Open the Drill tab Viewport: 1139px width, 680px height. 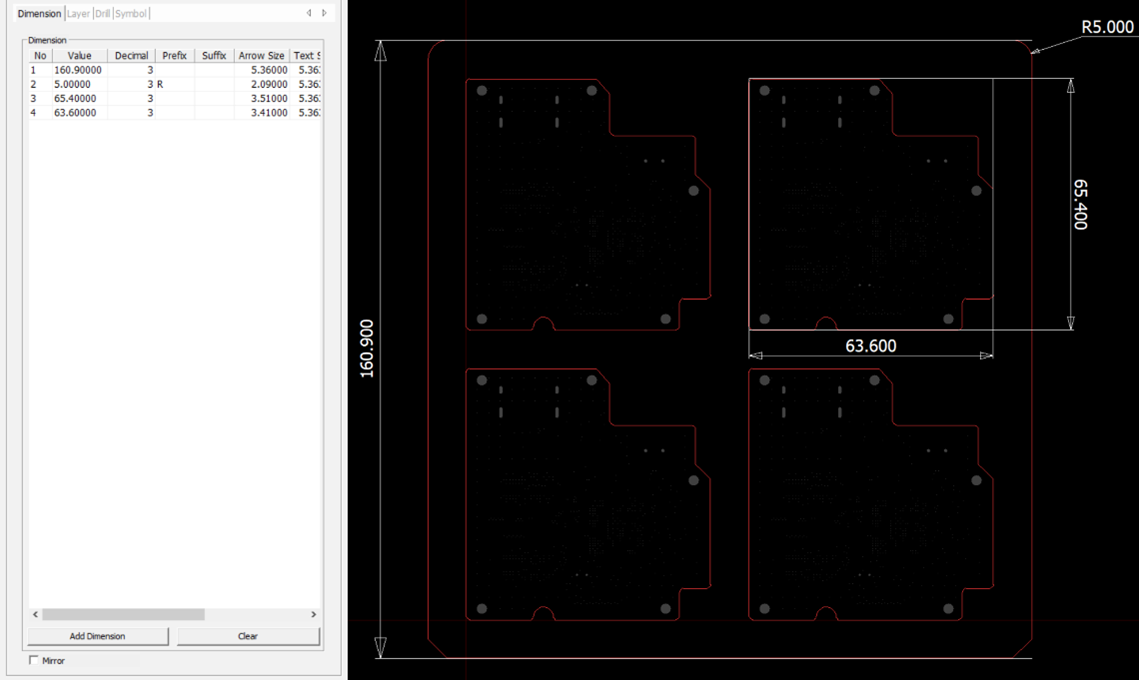(102, 14)
